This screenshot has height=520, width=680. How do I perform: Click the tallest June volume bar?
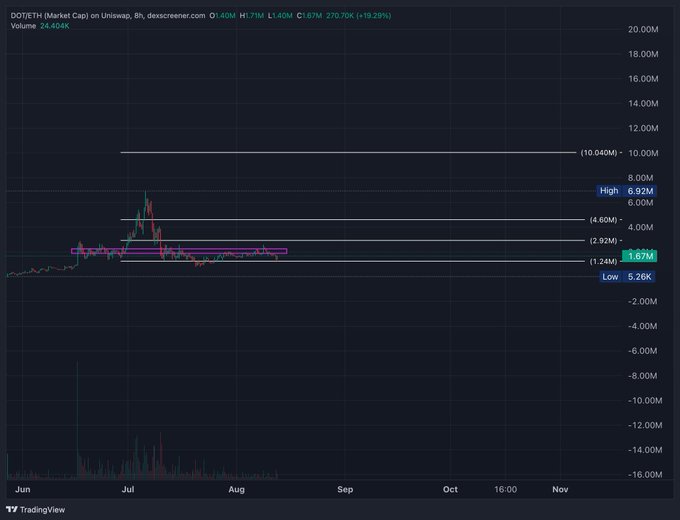(x=78, y=419)
